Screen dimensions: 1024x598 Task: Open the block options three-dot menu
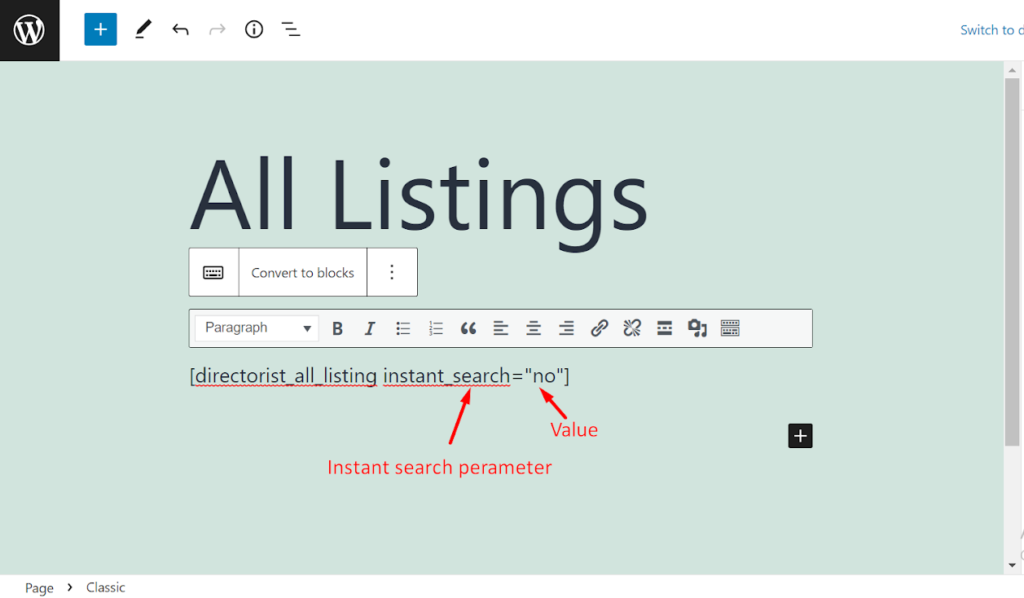coord(392,272)
